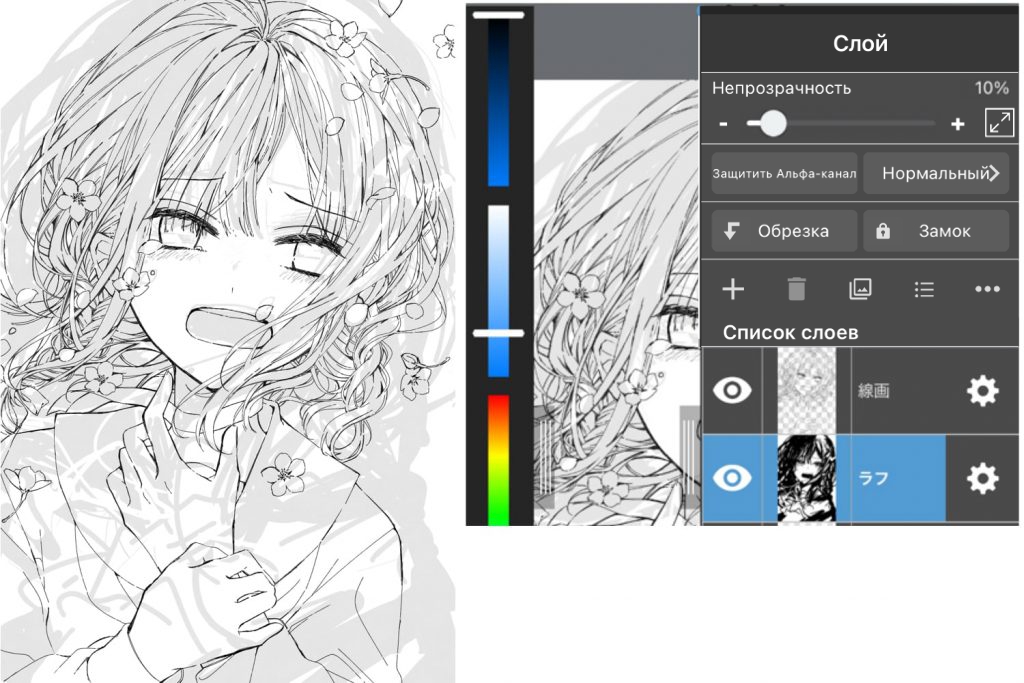Add image layer from gallery icon
Image resolution: width=1024 pixels, height=683 pixels.
860,289
